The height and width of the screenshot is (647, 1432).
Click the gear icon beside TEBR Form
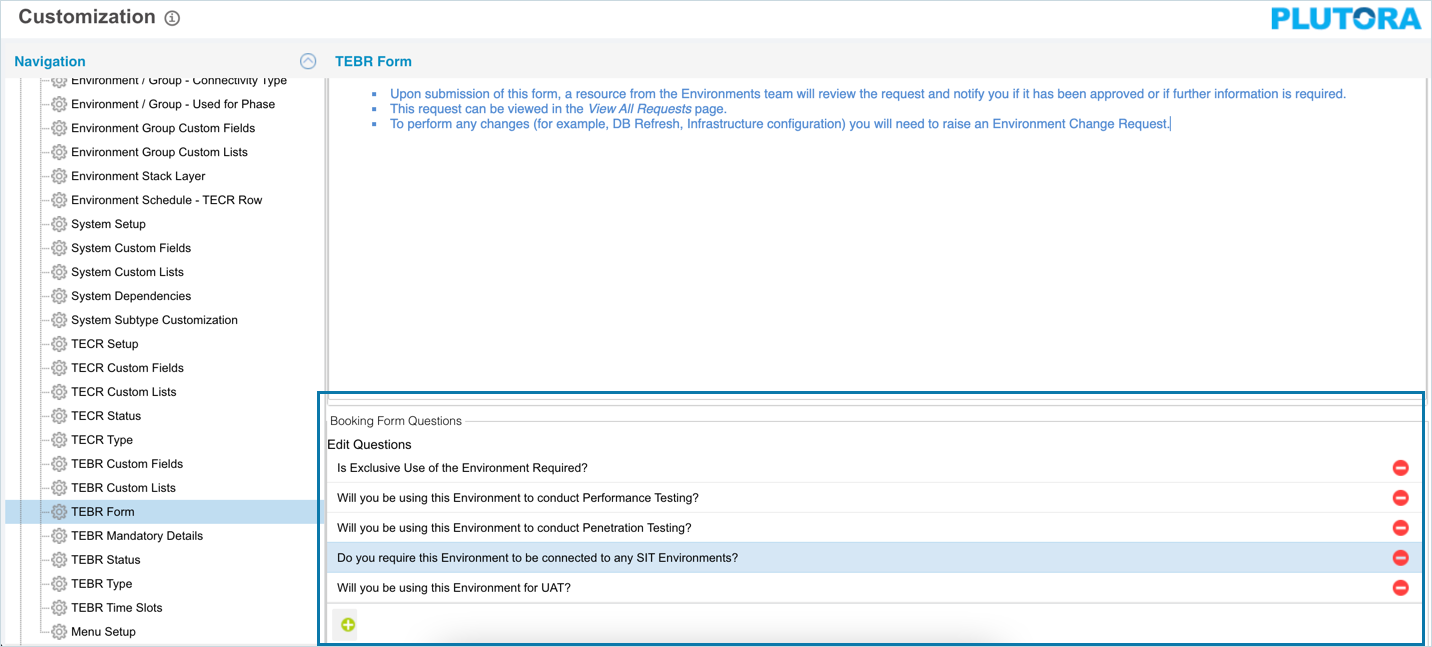click(x=59, y=512)
